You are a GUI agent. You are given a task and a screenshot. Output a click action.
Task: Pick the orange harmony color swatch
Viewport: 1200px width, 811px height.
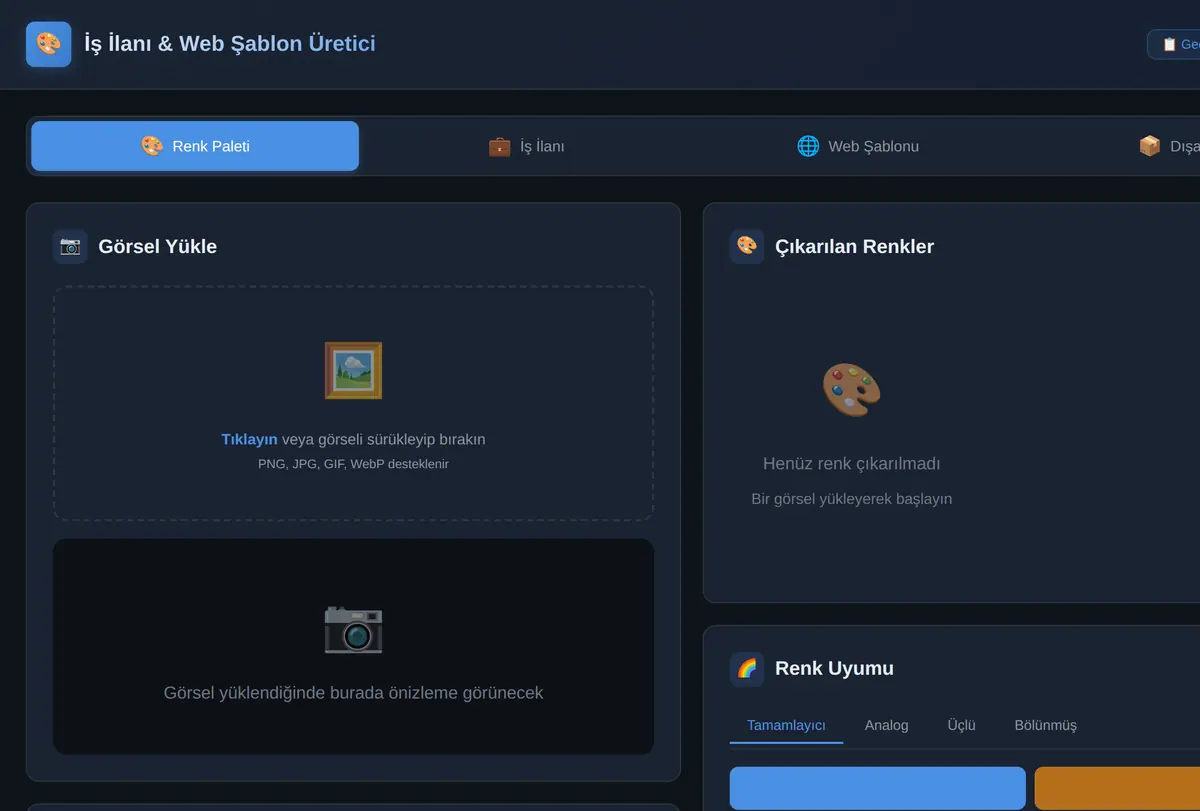[1117, 788]
